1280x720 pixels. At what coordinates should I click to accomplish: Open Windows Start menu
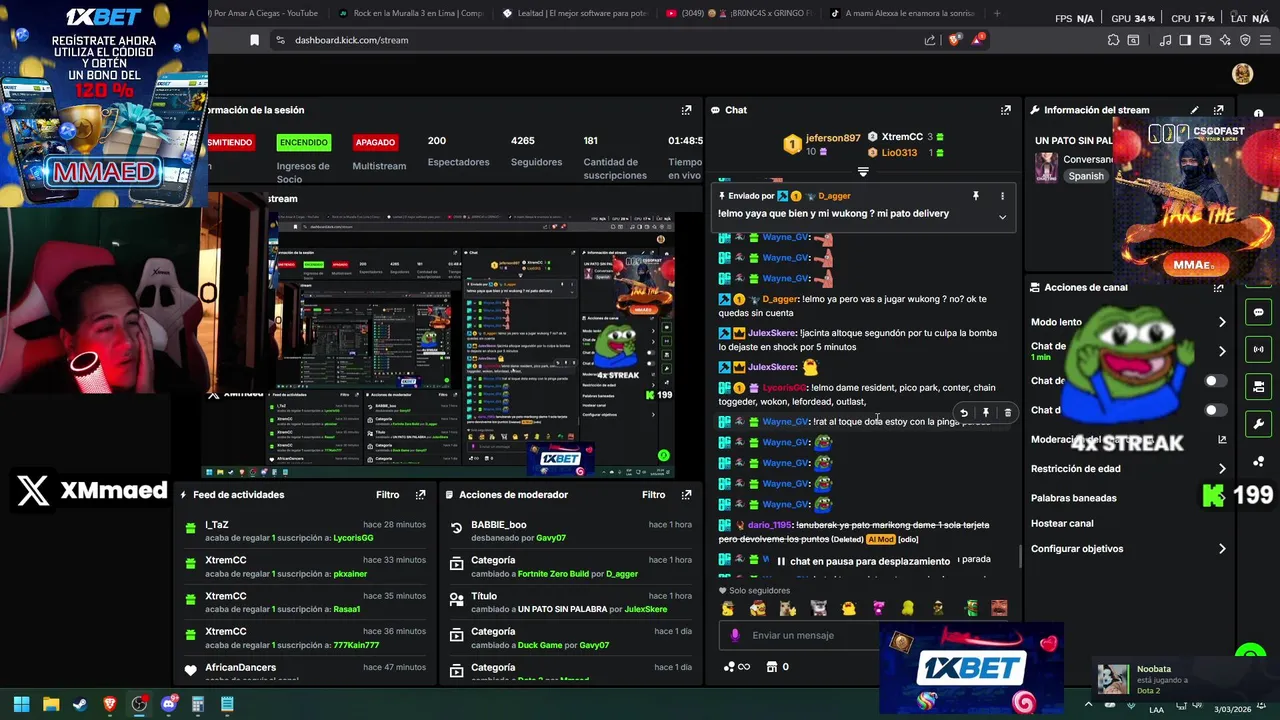pyautogui.click(x=21, y=704)
